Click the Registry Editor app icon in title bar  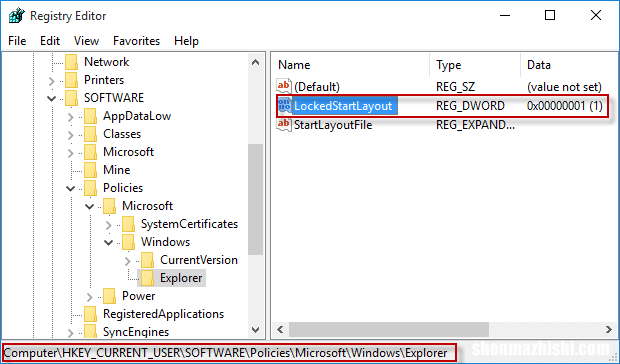(17, 16)
